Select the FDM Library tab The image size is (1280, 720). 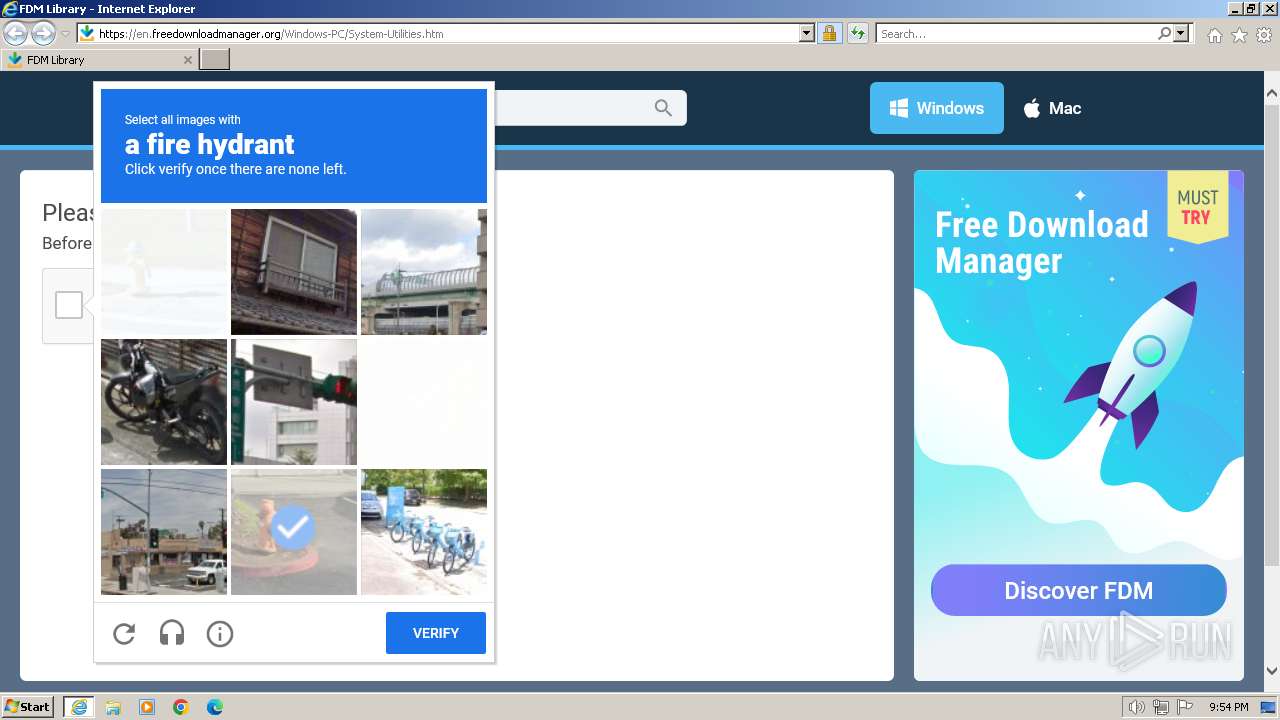tap(99, 60)
